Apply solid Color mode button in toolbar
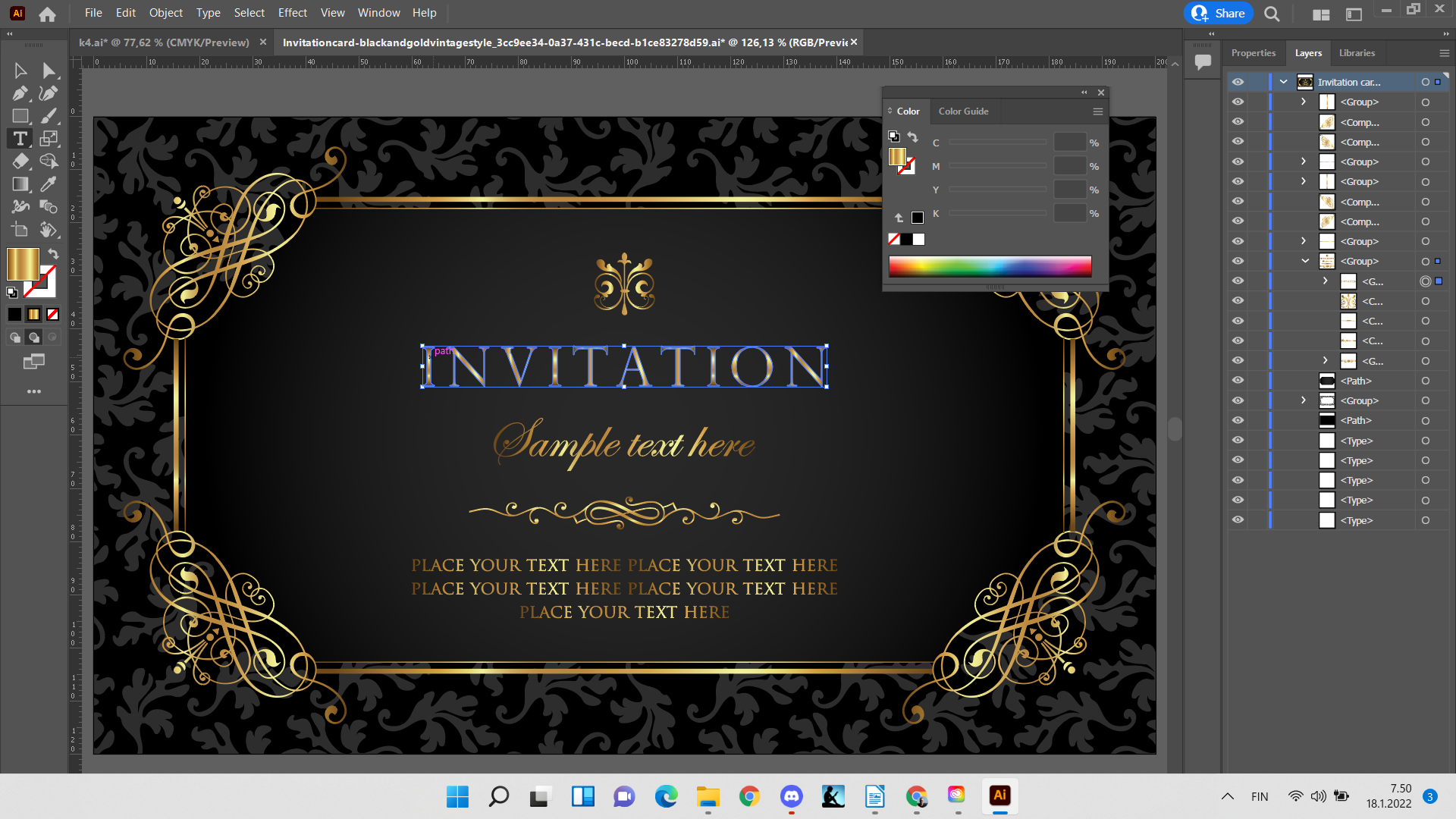Screen dimensions: 1456x819 (x=14, y=314)
